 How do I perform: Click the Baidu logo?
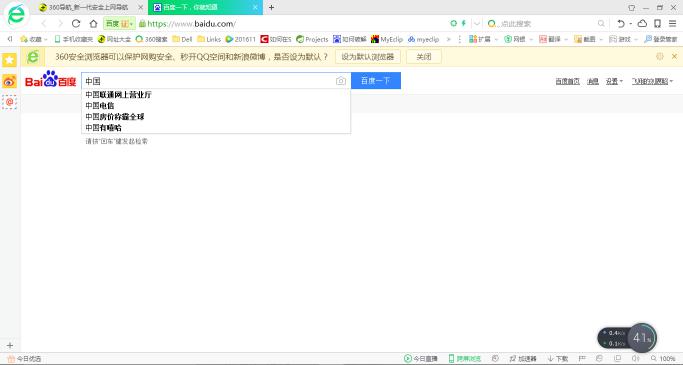[51, 79]
